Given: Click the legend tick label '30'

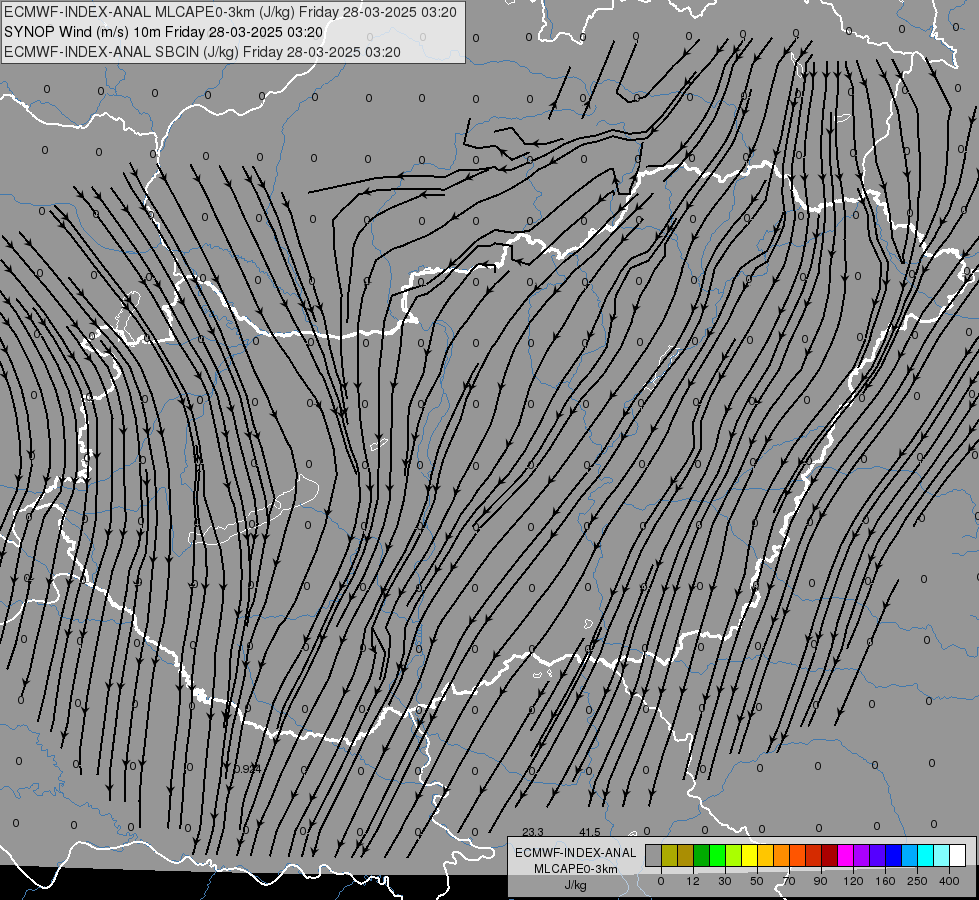Looking at the screenshot, I should point(725,881).
